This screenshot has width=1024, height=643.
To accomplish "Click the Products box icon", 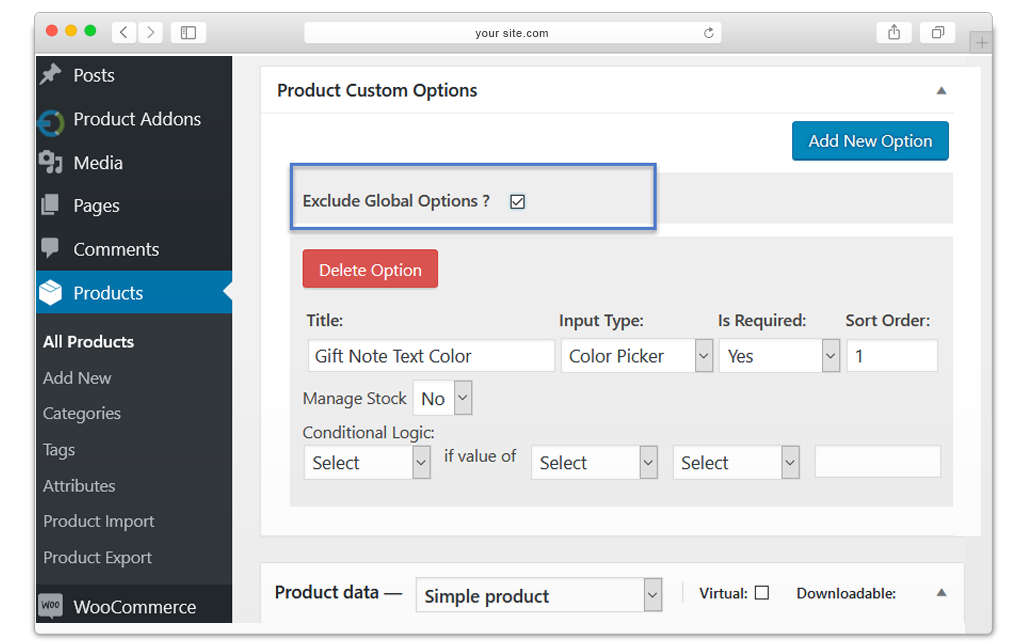I will (x=50, y=292).
